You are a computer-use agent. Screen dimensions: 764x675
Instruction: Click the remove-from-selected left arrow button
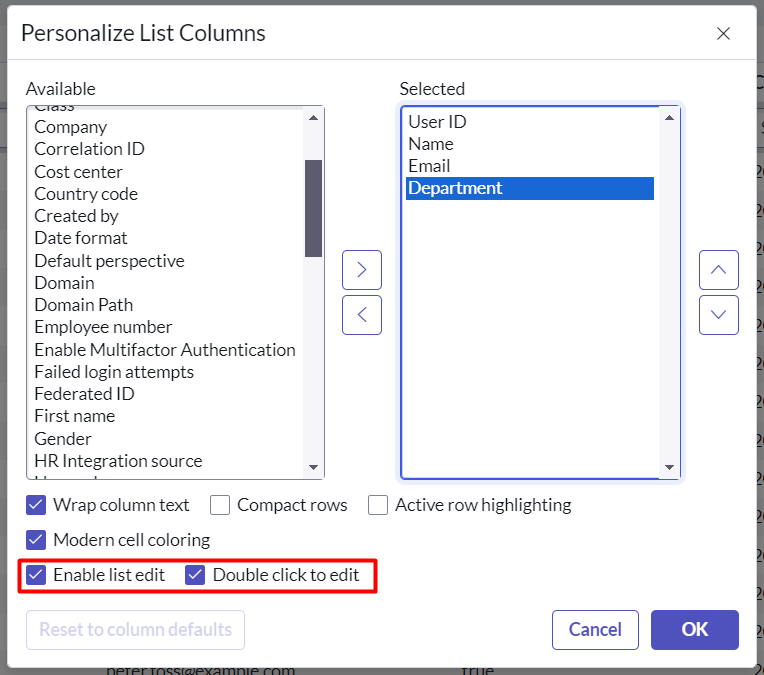(362, 315)
